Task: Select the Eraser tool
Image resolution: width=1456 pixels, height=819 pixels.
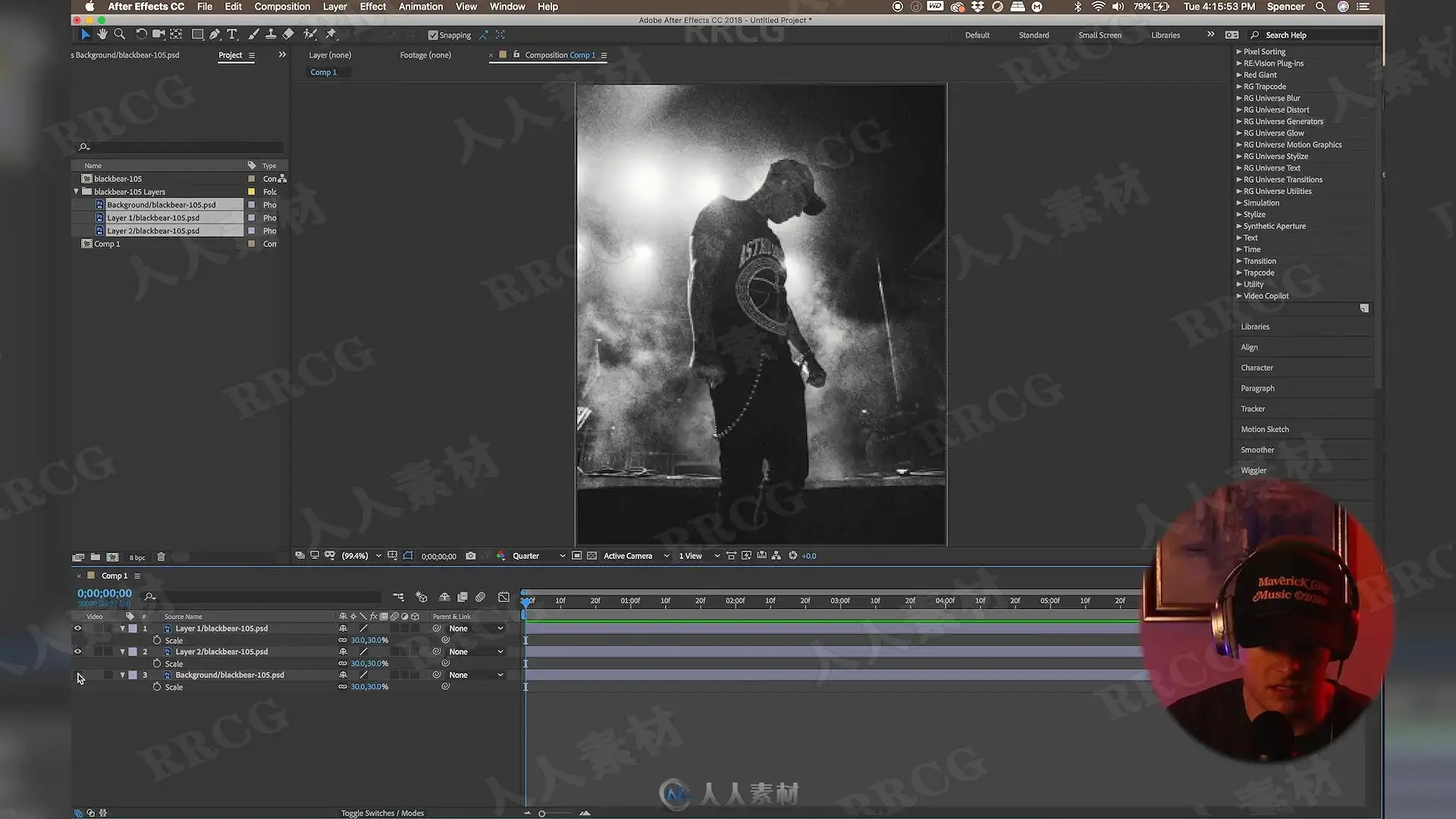Action: point(288,34)
